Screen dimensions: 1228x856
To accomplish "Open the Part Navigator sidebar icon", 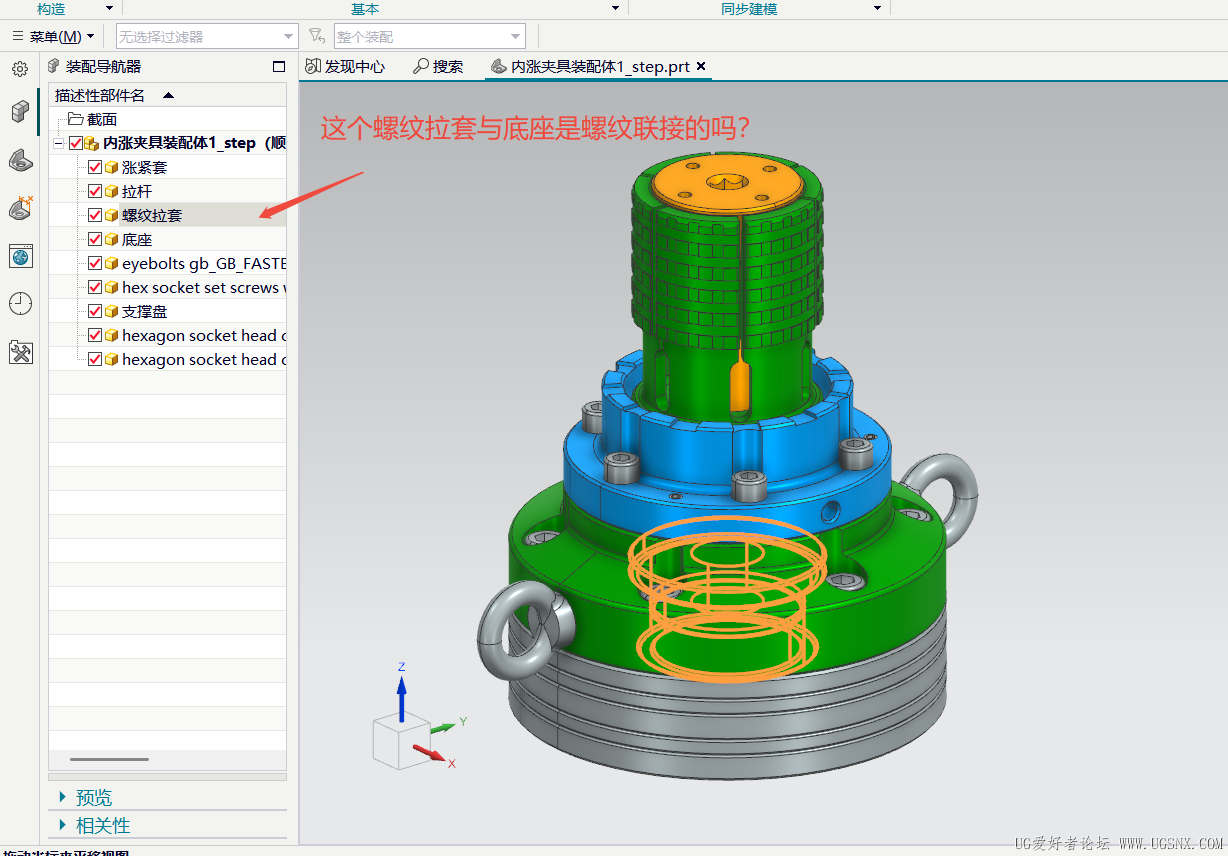I will tap(21, 160).
